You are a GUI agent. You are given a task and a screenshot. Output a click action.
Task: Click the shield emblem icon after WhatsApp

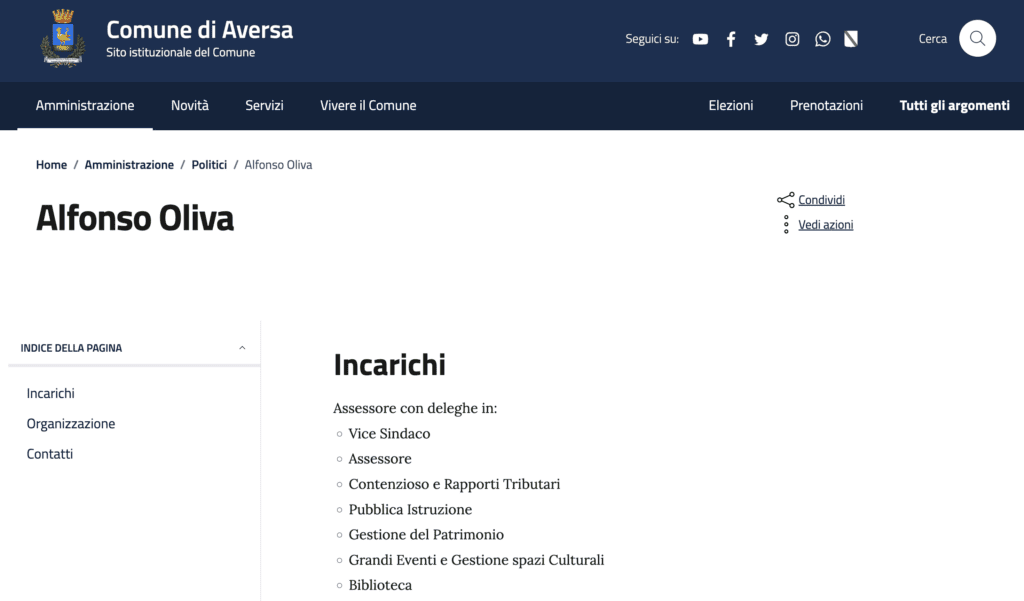pyautogui.click(x=852, y=39)
